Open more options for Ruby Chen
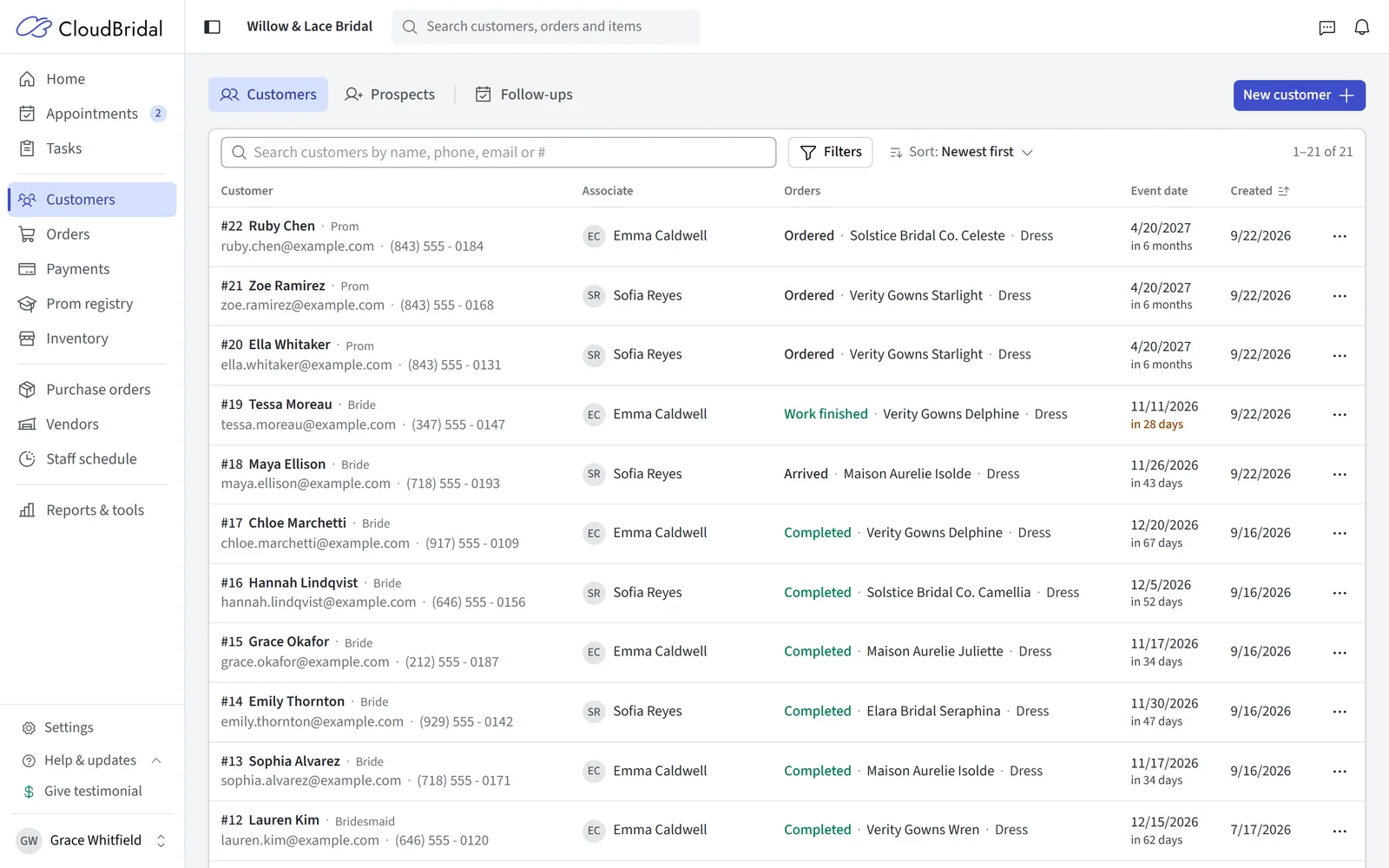Viewport: 1389px width, 868px height. [1340, 236]
